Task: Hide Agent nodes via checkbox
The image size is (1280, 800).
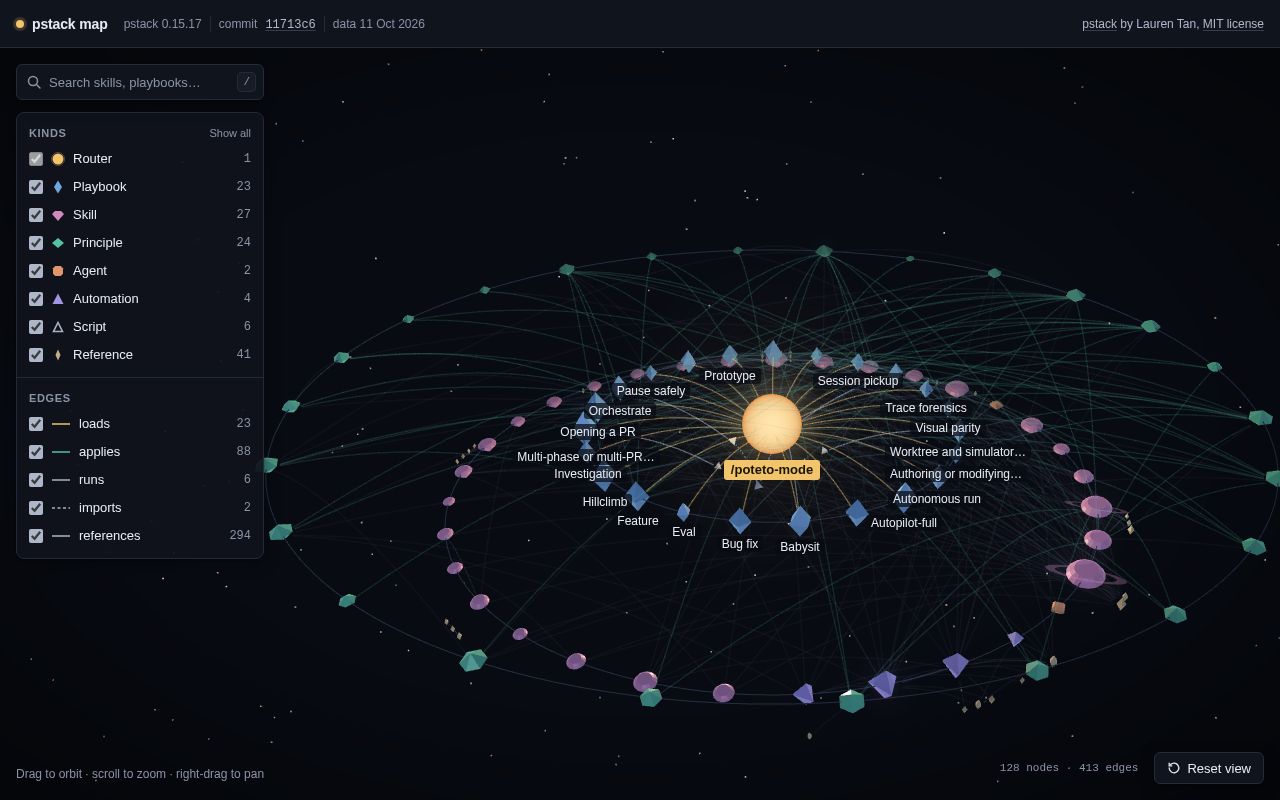Action: pos(36,271)
